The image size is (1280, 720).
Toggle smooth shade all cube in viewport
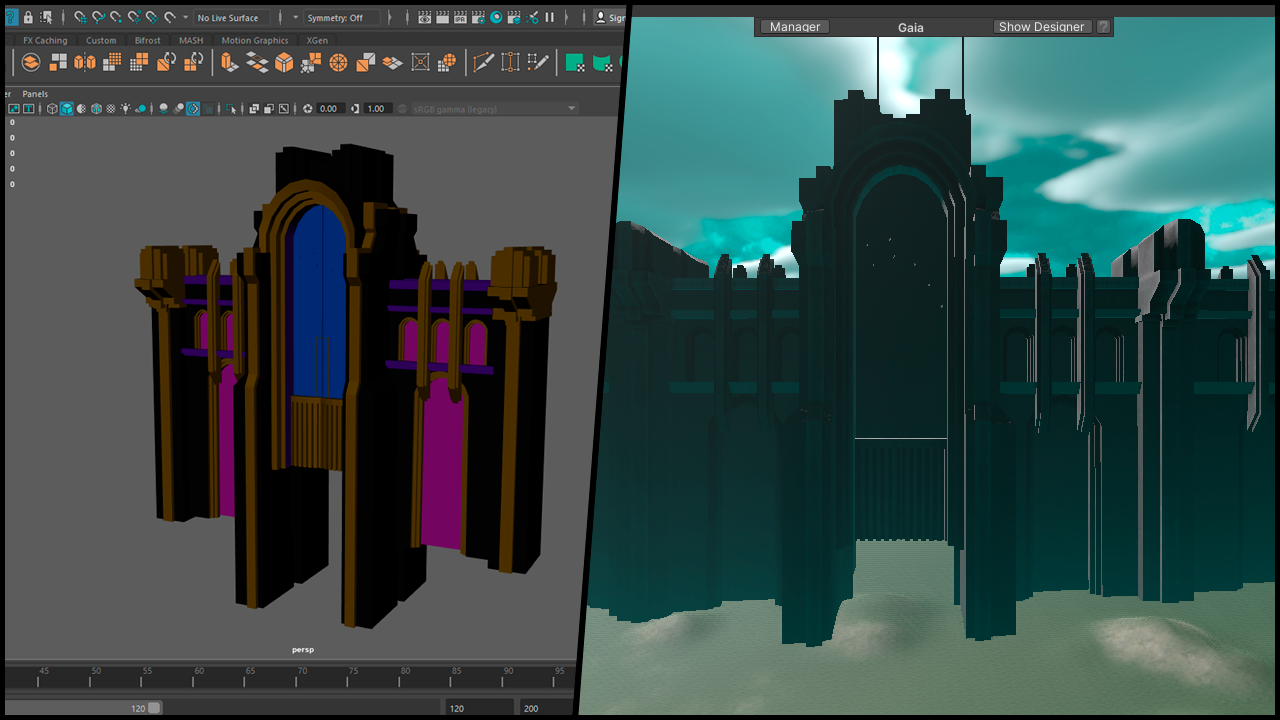click(x=66, y=108)
